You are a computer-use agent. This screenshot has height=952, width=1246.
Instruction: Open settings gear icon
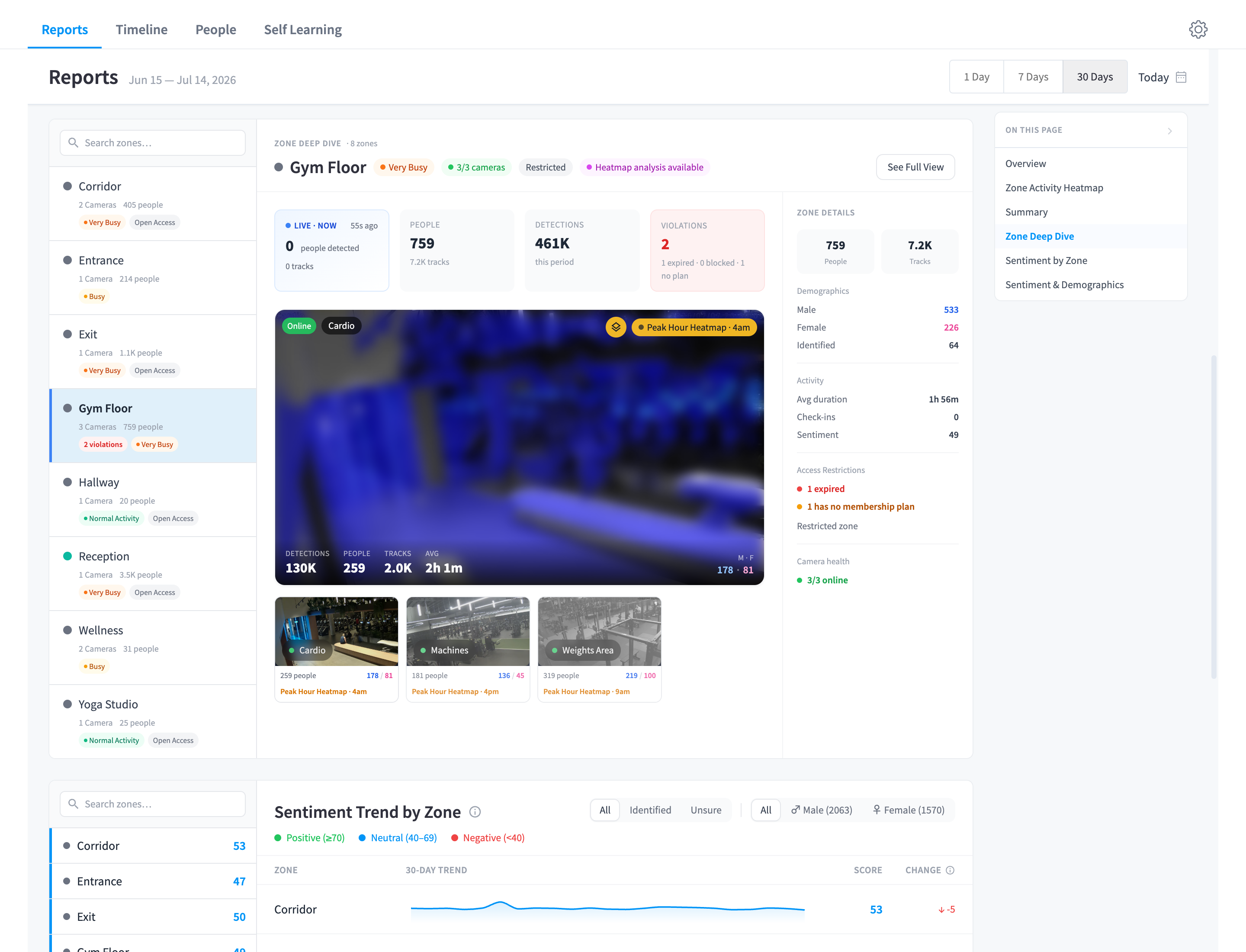tap(1198, 29)
